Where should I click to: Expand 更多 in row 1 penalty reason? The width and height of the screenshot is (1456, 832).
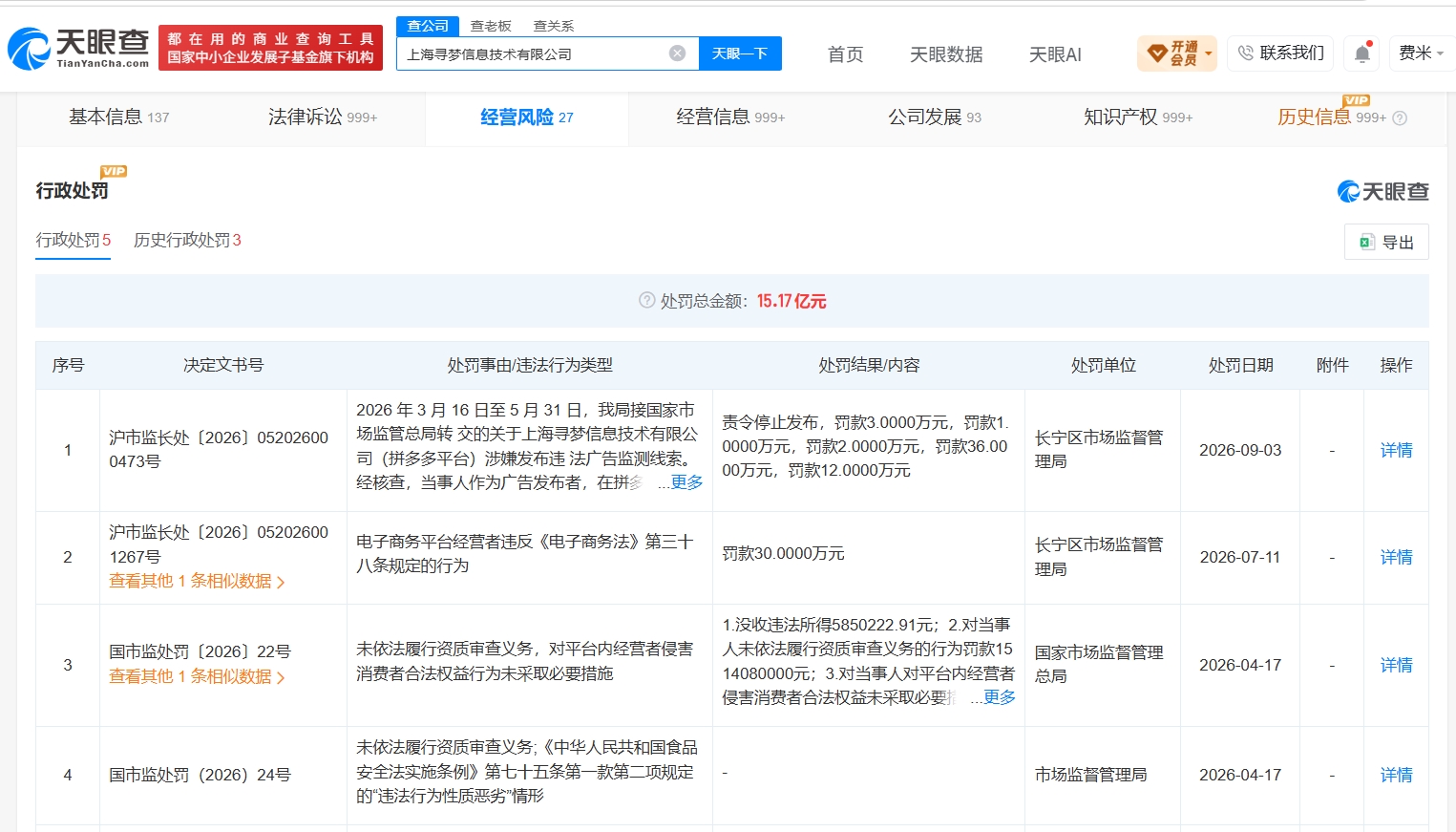point(686,482)
